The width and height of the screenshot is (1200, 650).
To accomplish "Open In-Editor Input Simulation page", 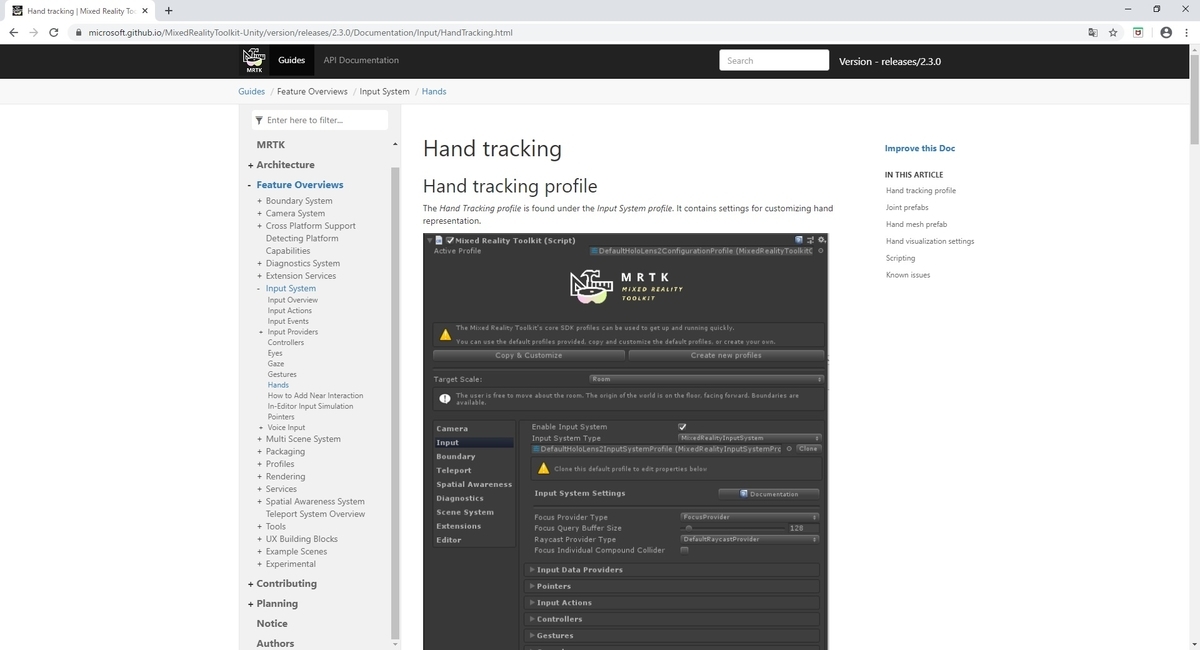I will [x=311, y=406].
